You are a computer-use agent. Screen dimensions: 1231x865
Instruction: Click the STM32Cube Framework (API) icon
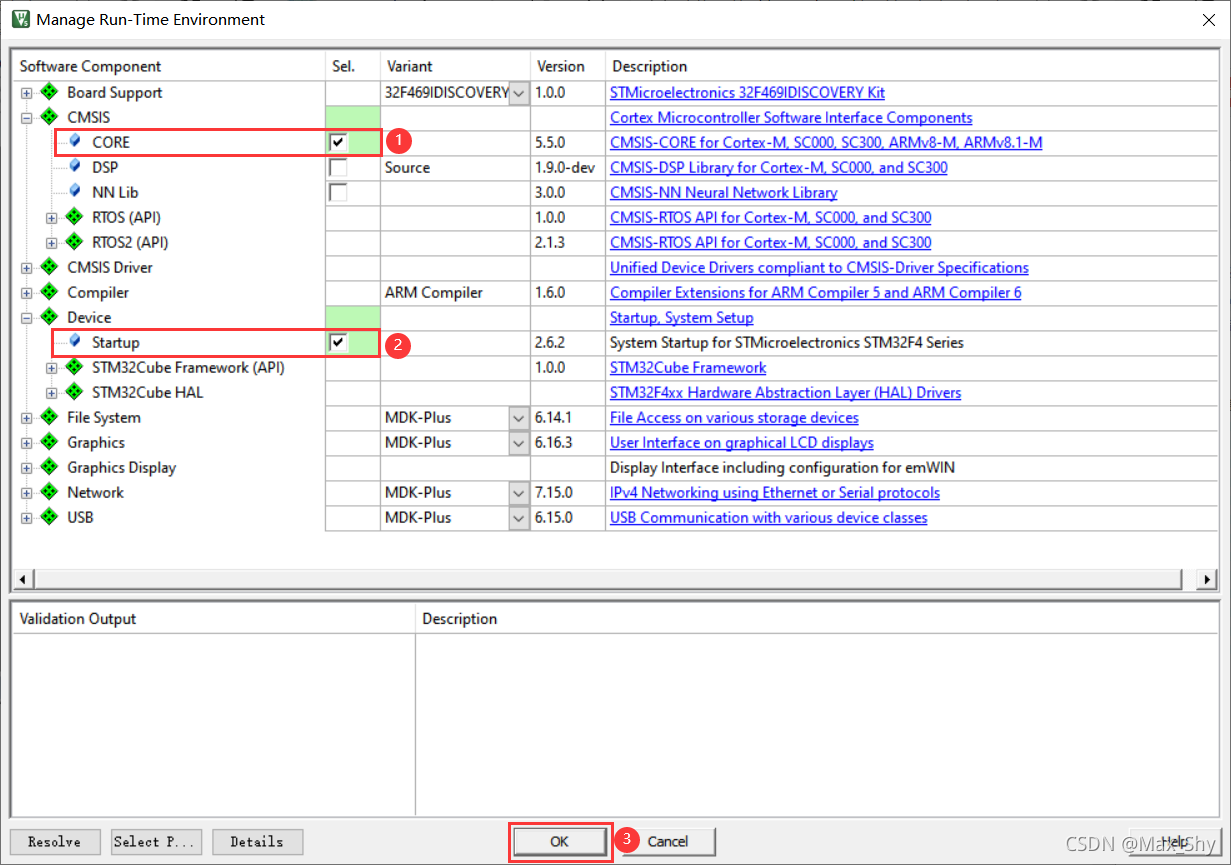[74, 367]
